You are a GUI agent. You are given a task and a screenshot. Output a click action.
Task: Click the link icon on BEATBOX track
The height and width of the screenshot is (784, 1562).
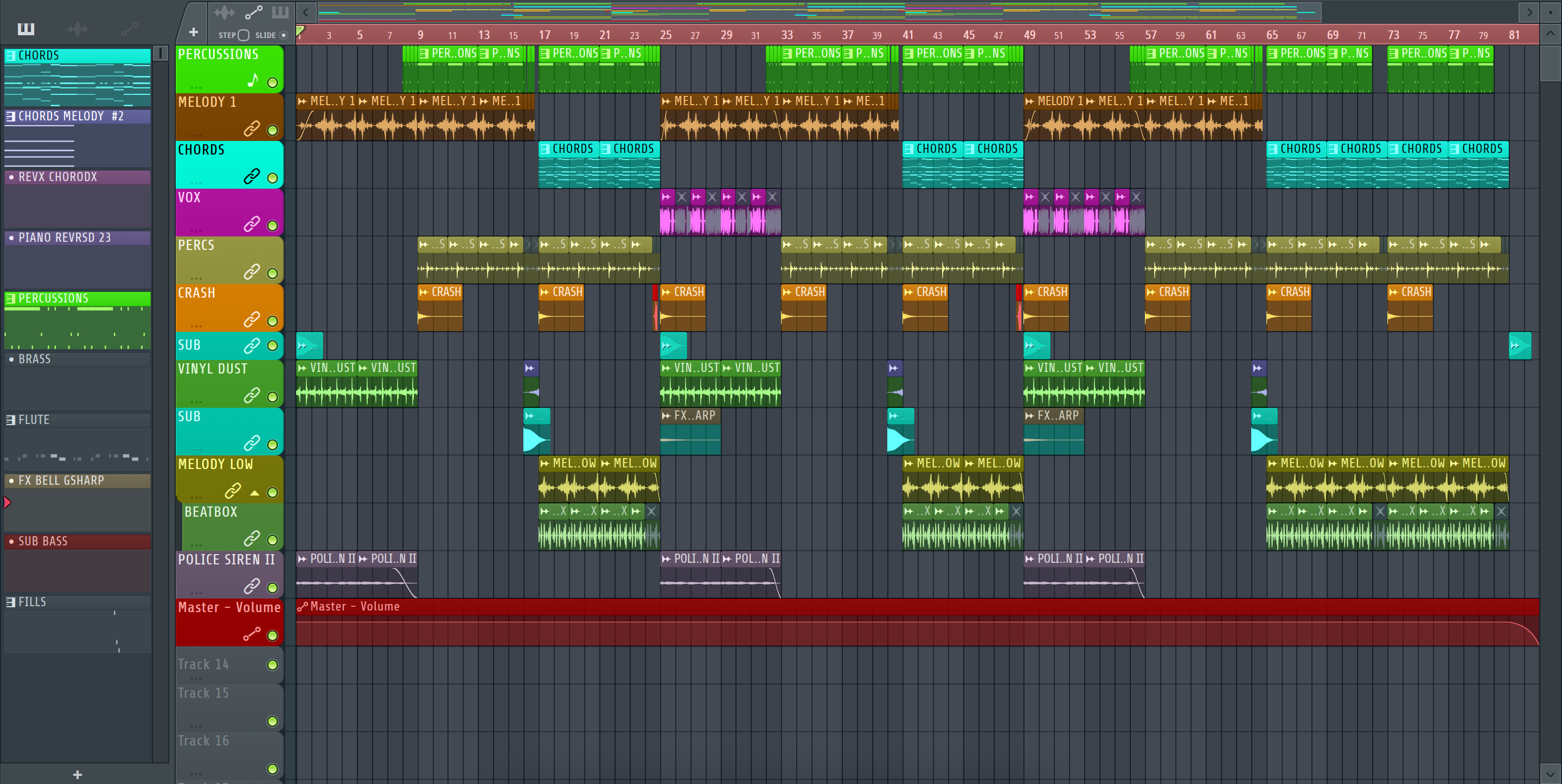pyautogui.click(x=252, y=538)
